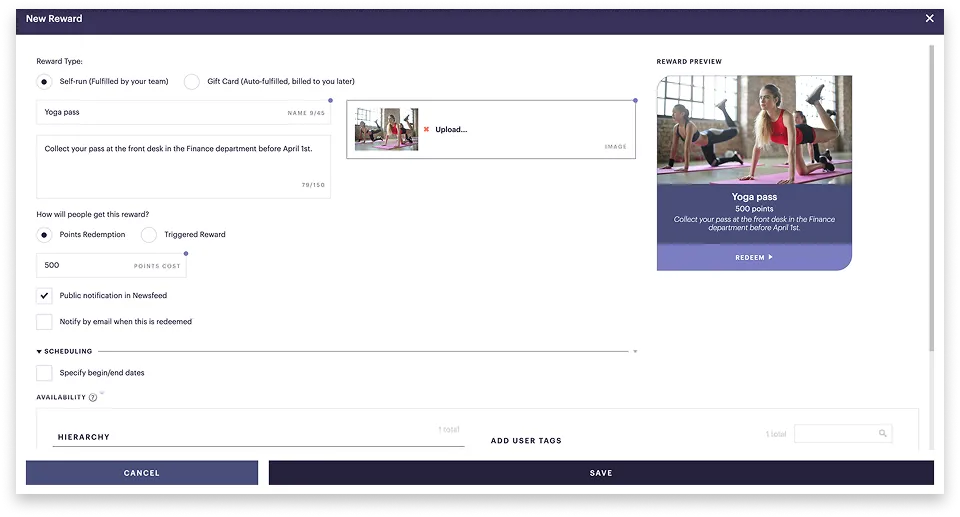Click the reward preview yoga photo
Image resolution: width=960 pixels, height=517 pixels.
click(x=754, y=129)
